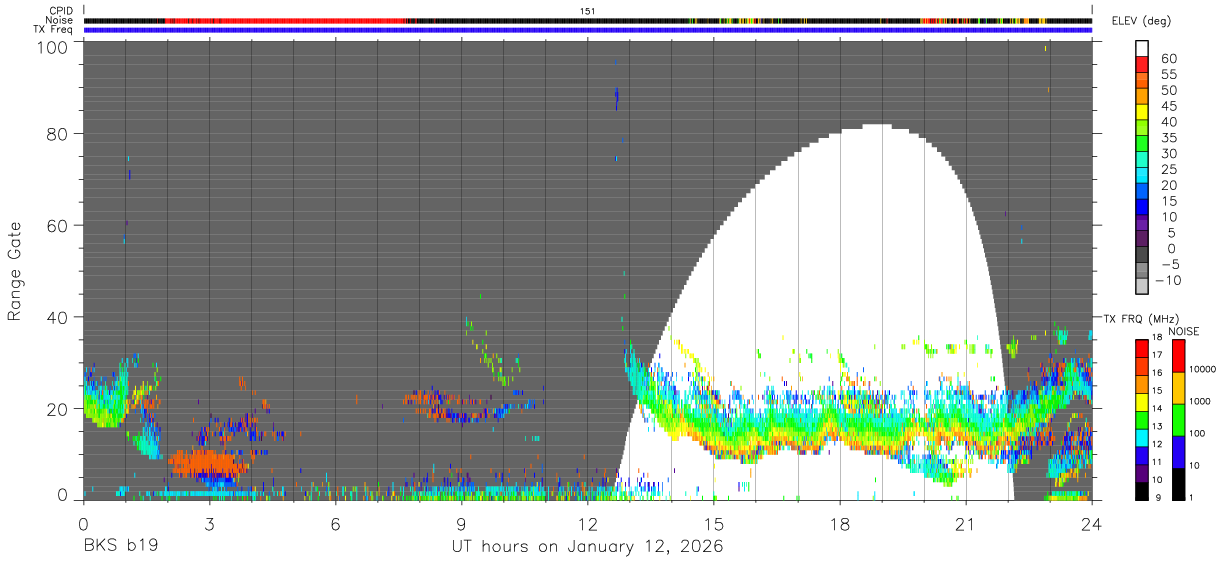Click the BKS b19 radar label
This screenshot has height=567, width=1228.
pos(120,547)
